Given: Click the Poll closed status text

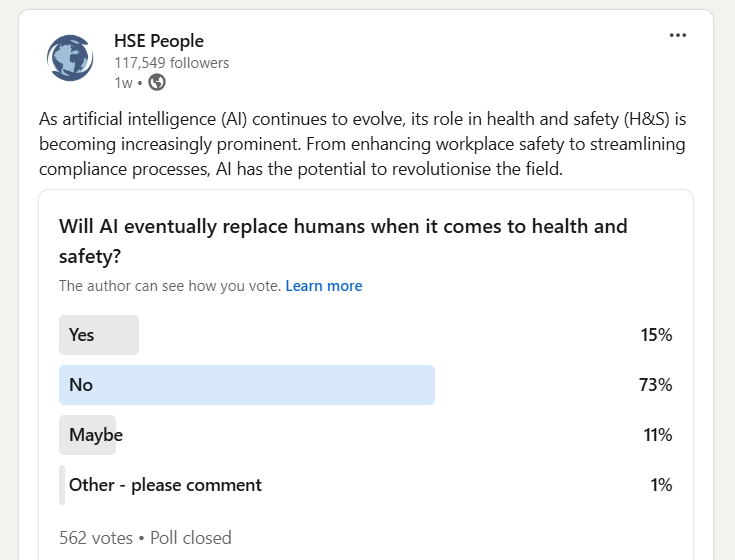Looking at the screenshot, I should coord(191,538).
